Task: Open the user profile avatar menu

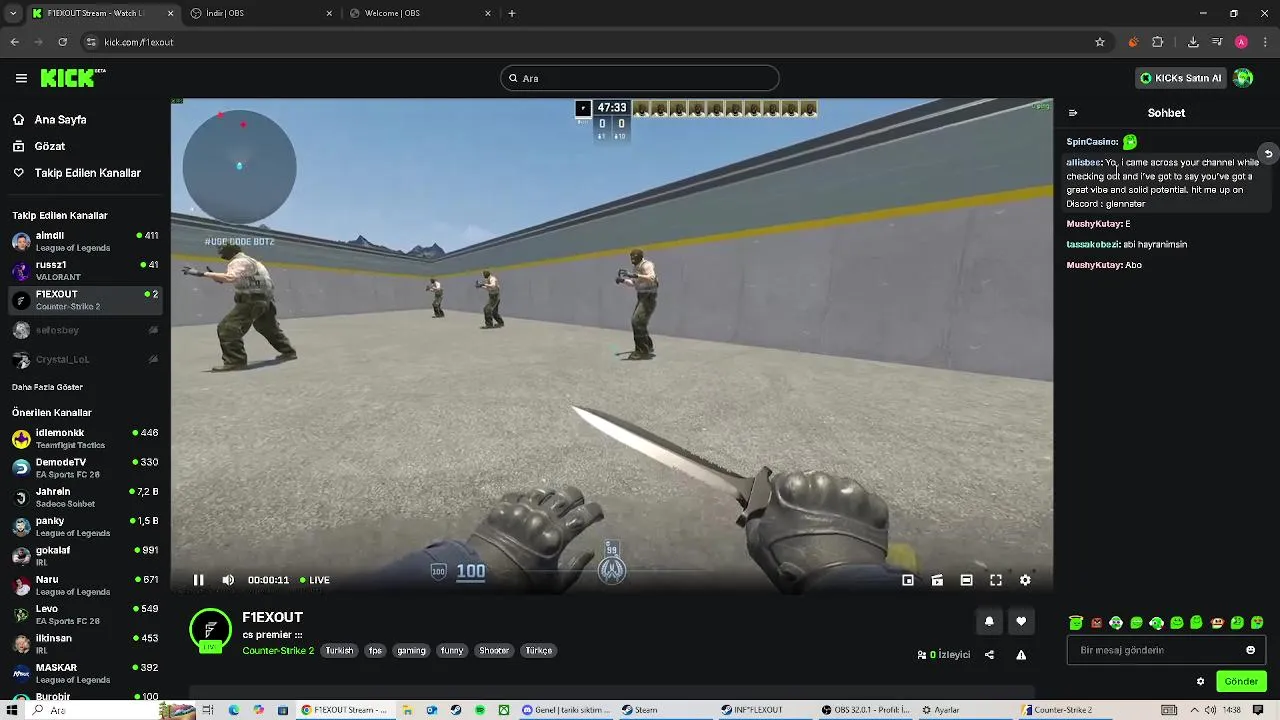Action: (1243, 78)
